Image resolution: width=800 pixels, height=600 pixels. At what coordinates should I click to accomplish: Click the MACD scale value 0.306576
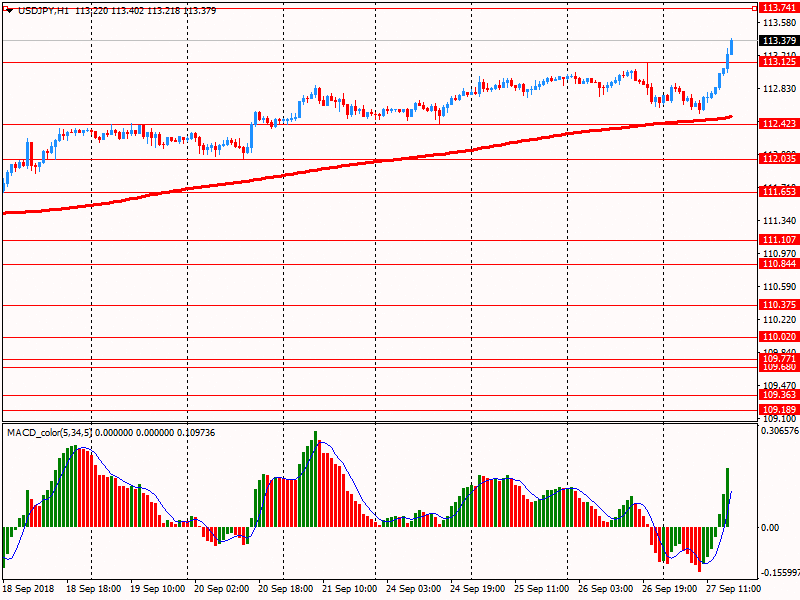click(780, 431)
